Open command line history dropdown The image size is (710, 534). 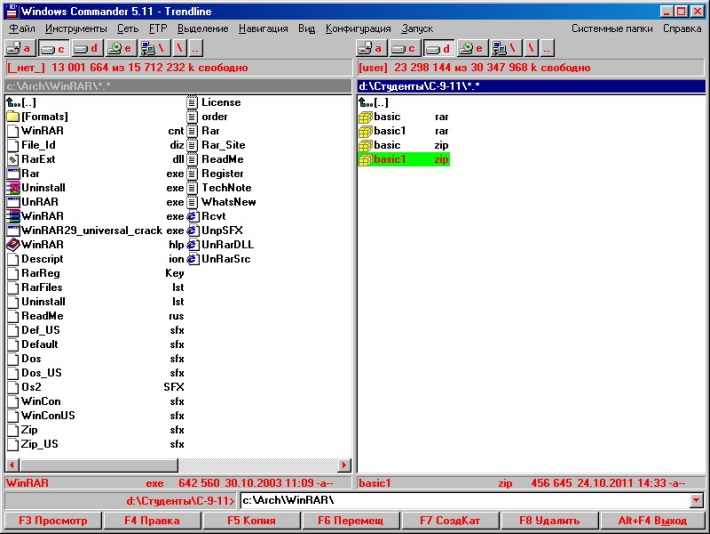point(696,500)
